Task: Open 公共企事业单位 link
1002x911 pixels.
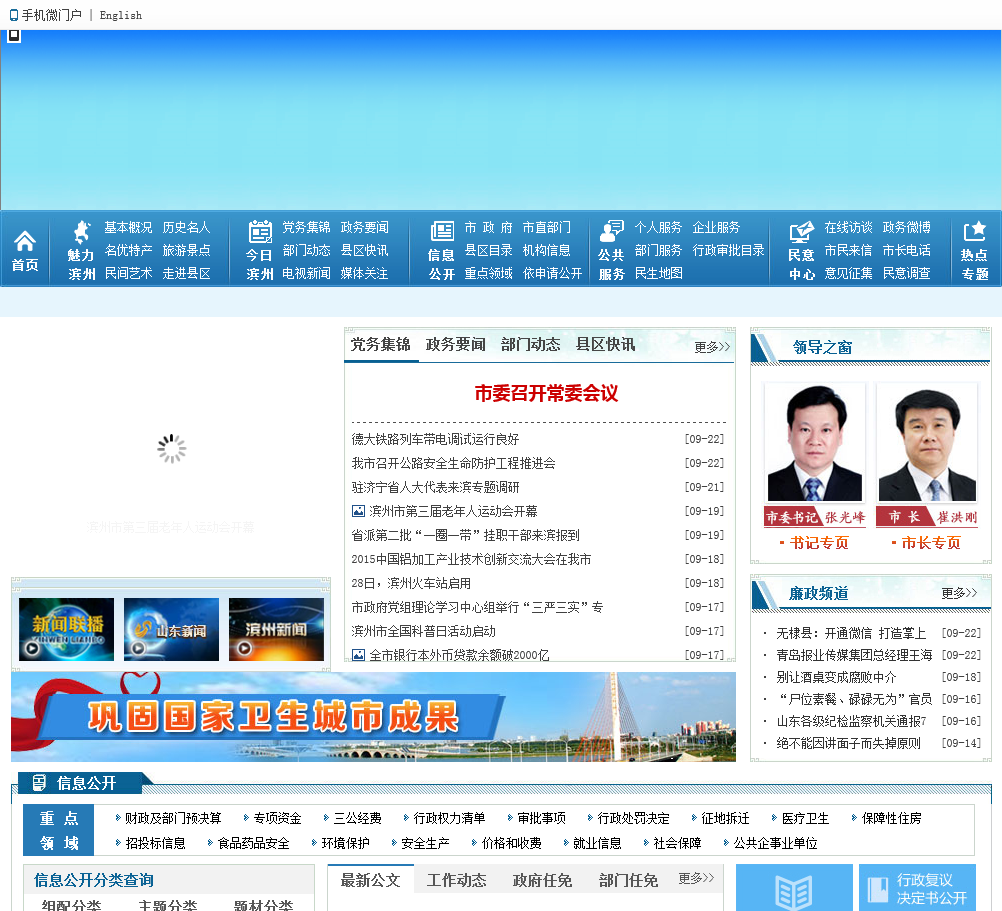Action: [x=776, y=843]
